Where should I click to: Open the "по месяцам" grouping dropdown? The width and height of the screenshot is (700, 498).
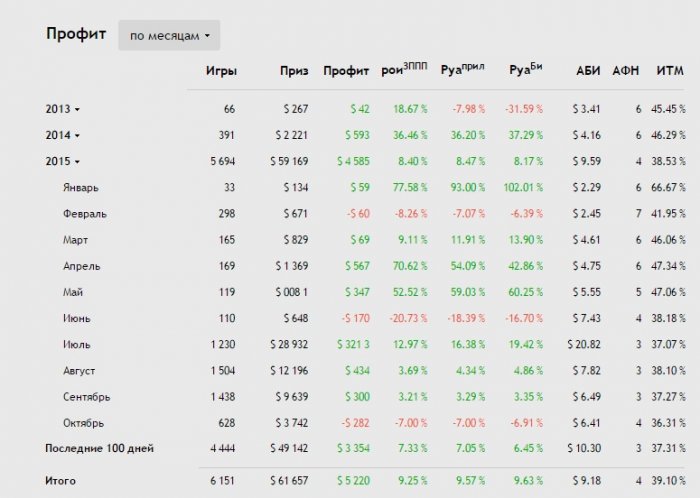click(x=169, y=35)
